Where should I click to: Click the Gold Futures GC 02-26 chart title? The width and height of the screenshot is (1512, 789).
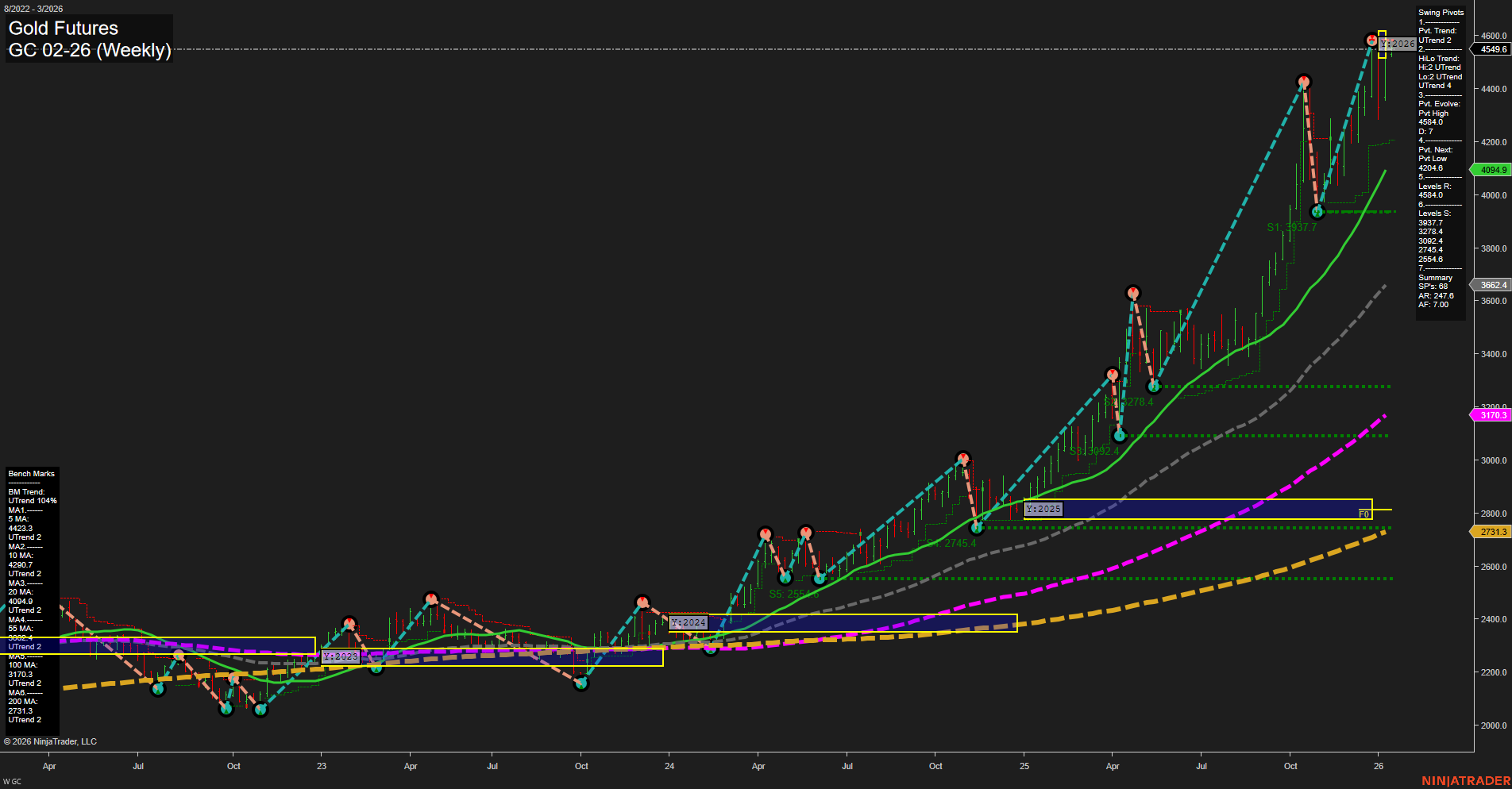87,38
